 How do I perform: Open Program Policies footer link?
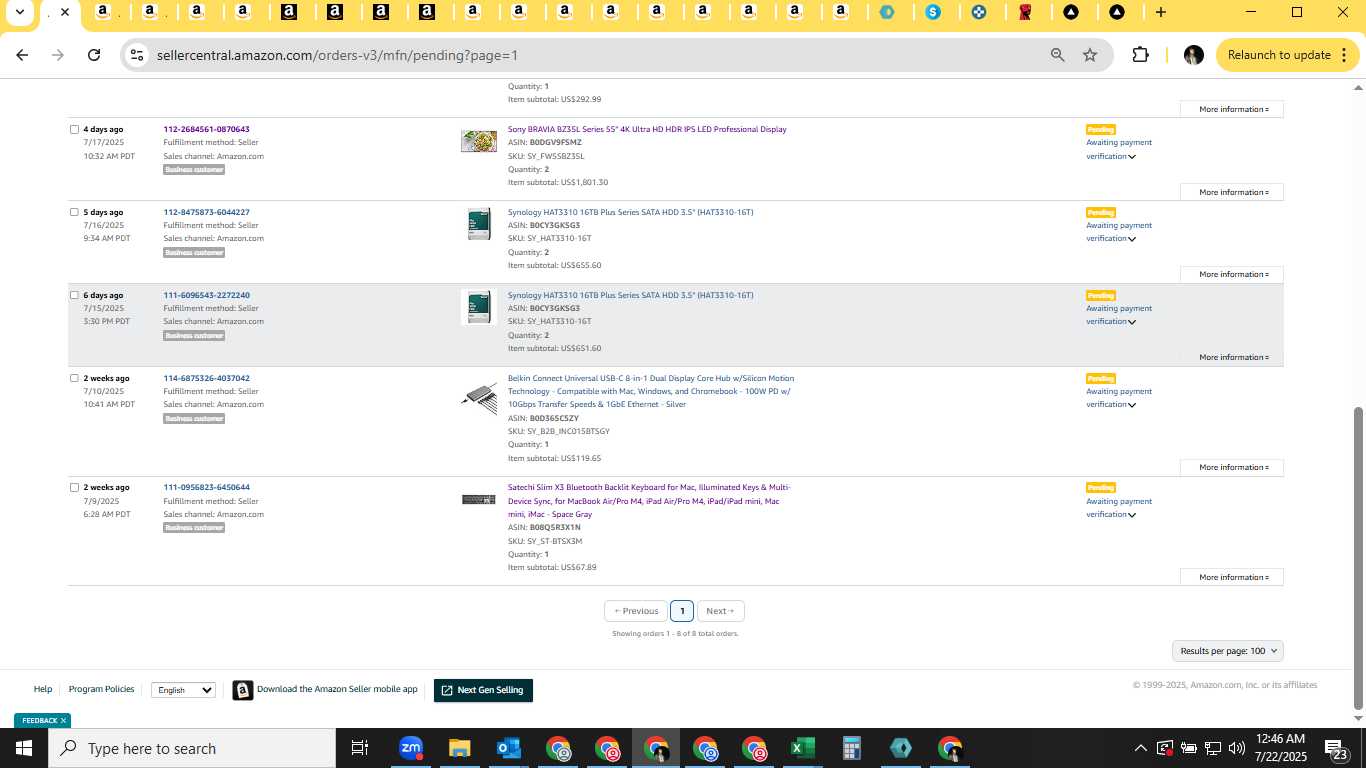(x=101, y=689)
